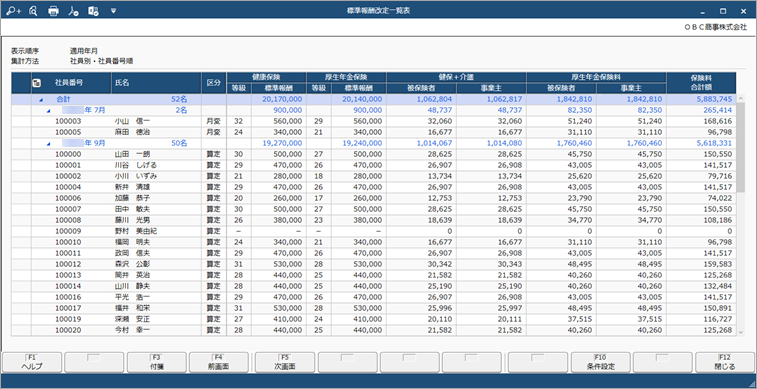757x389 pixels.
Task: Select employee 福井 和栄
Action: (132, 308)
